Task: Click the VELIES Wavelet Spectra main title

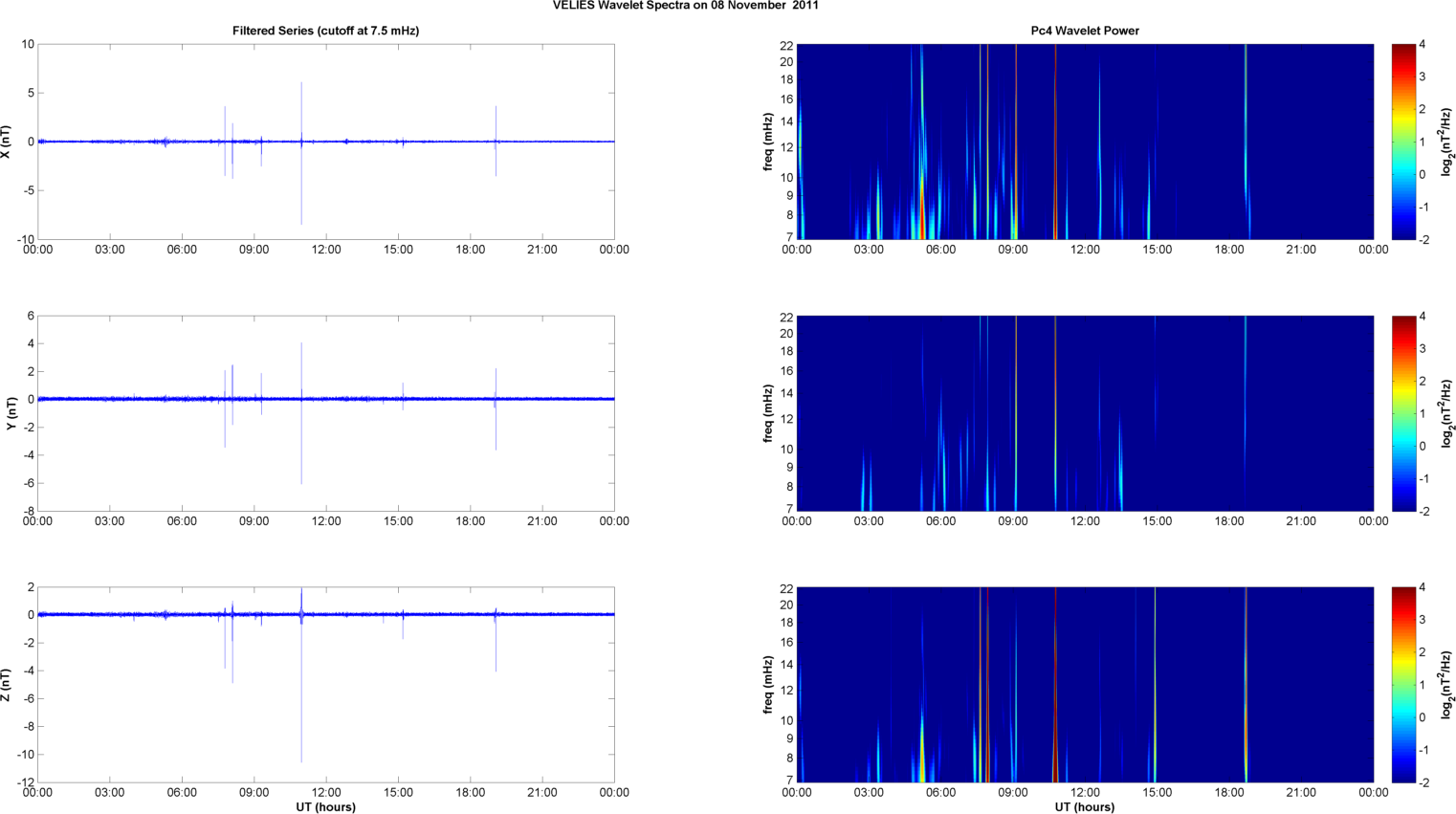Action: [685, 6]
